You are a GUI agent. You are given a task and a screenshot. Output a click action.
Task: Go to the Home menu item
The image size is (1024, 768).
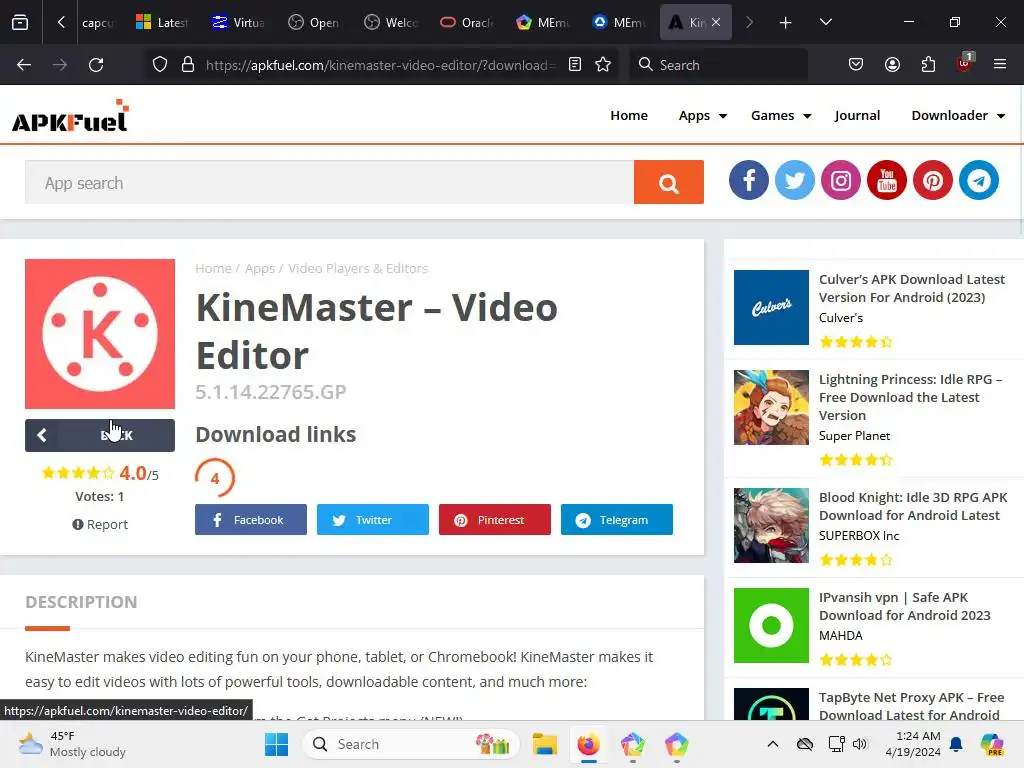pyautogui.click(x=629, y=116)
